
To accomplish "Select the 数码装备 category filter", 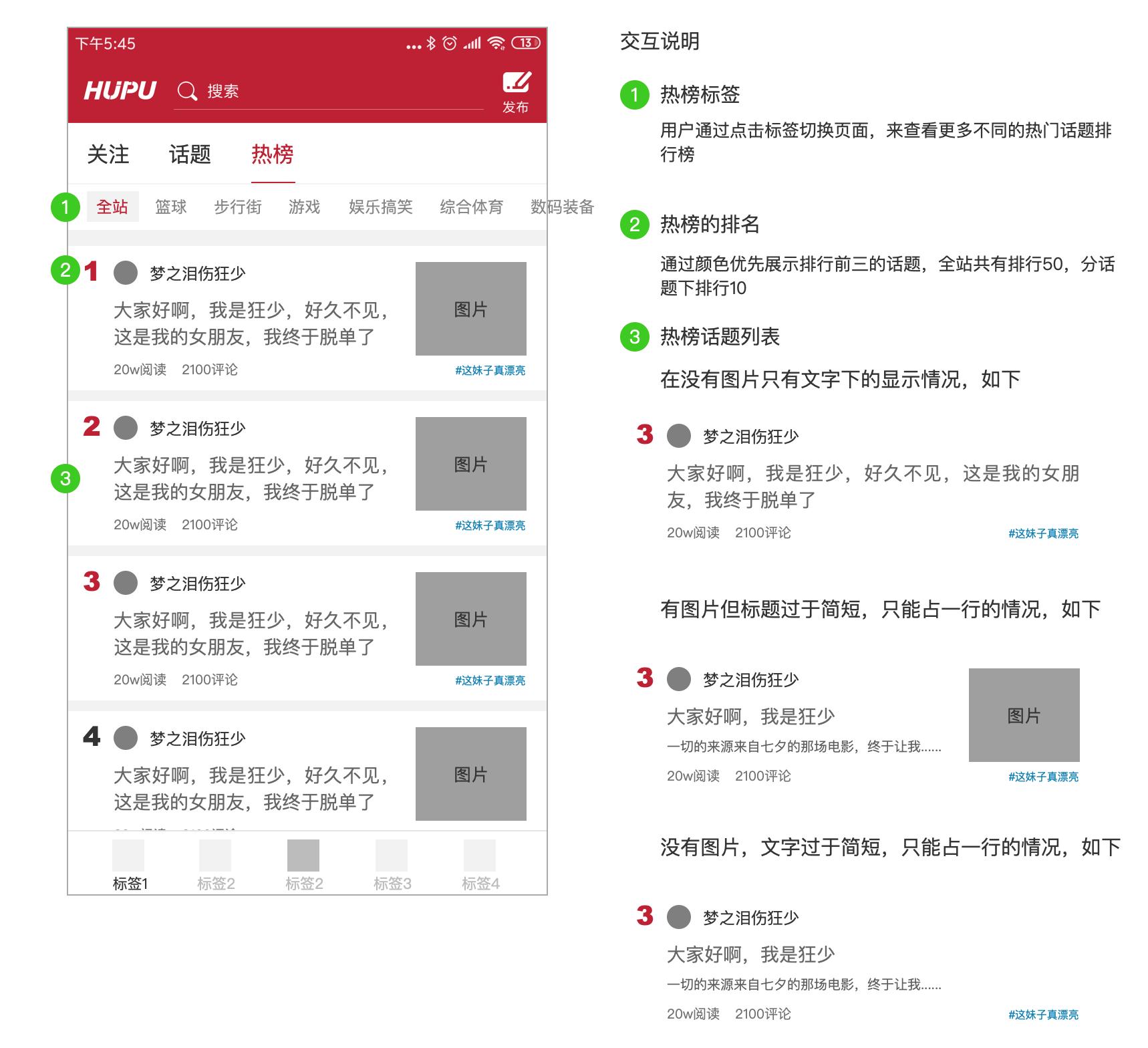I will point(563,207).
